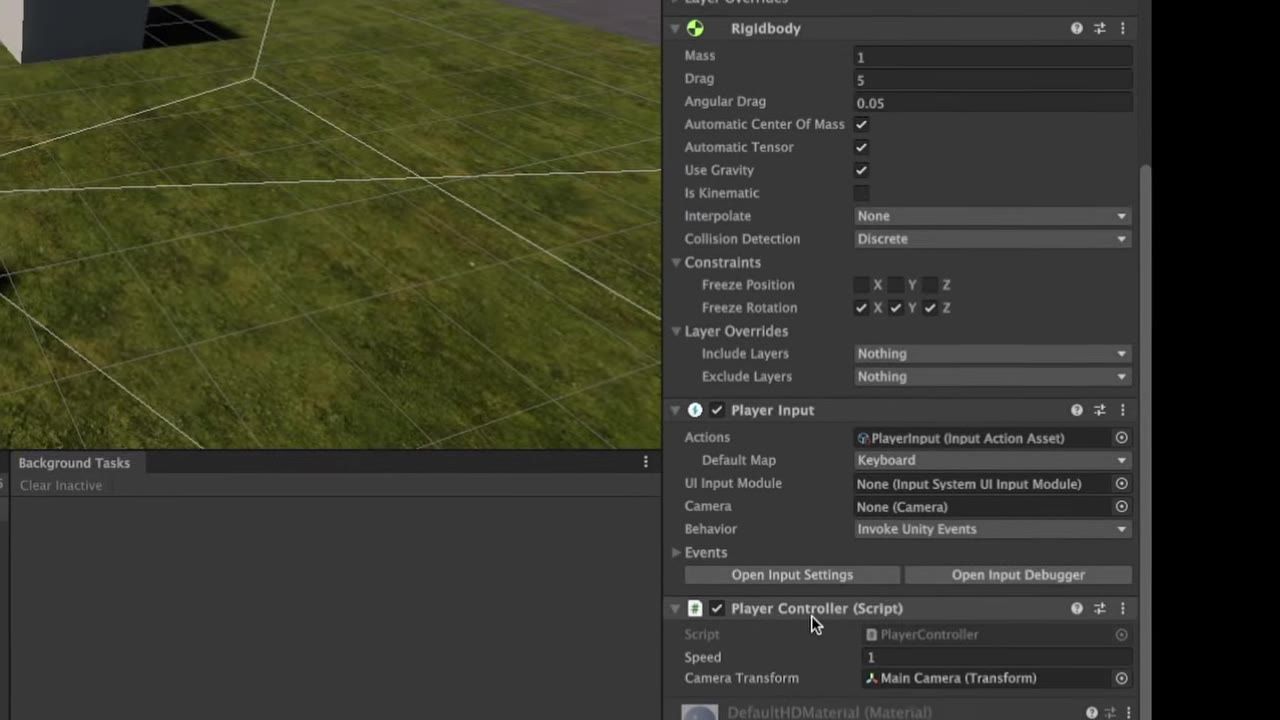Open Player Input preset selector icon
Screen dimensions: 1280x720
[x=1099, y=410]
